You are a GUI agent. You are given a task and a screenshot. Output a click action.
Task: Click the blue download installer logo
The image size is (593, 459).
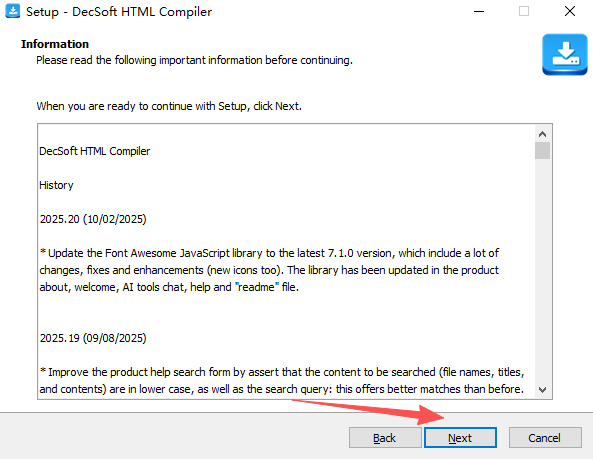pos(565,54)
